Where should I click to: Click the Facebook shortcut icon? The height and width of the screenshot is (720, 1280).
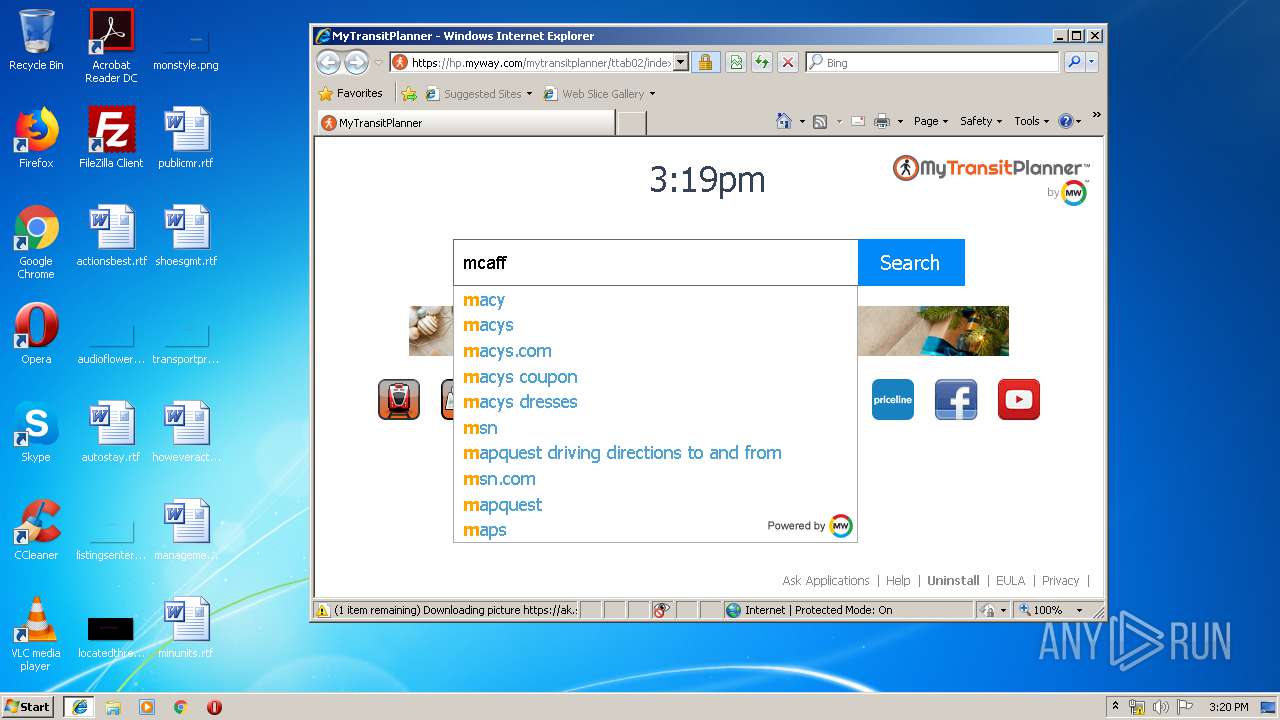[x=956, y=399]
